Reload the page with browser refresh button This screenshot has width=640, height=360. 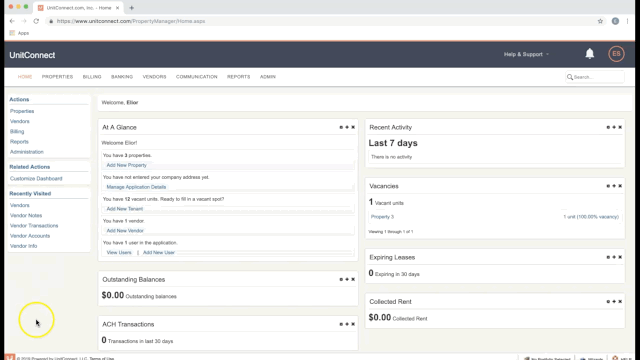point(36,21)
